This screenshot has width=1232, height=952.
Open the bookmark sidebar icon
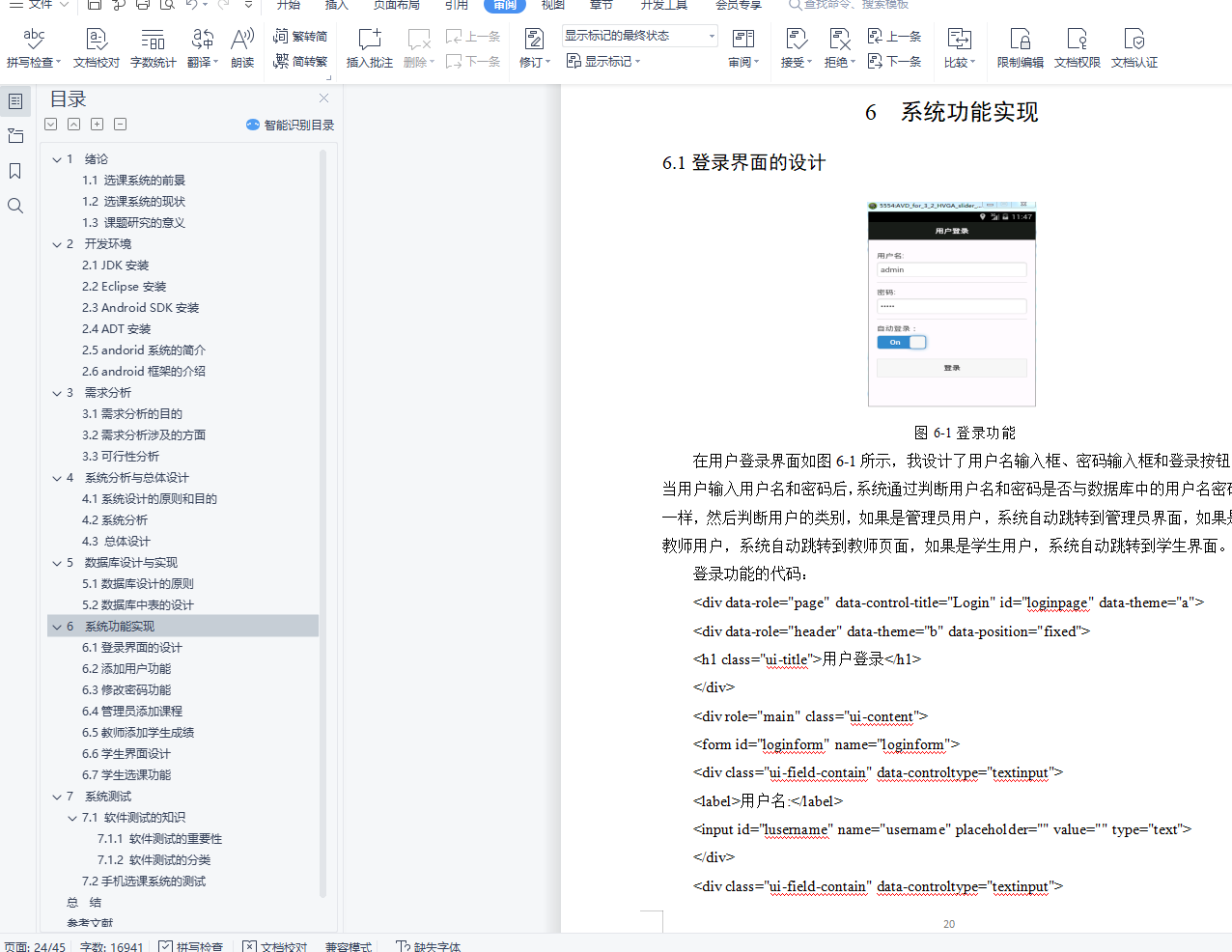[15, 171]
